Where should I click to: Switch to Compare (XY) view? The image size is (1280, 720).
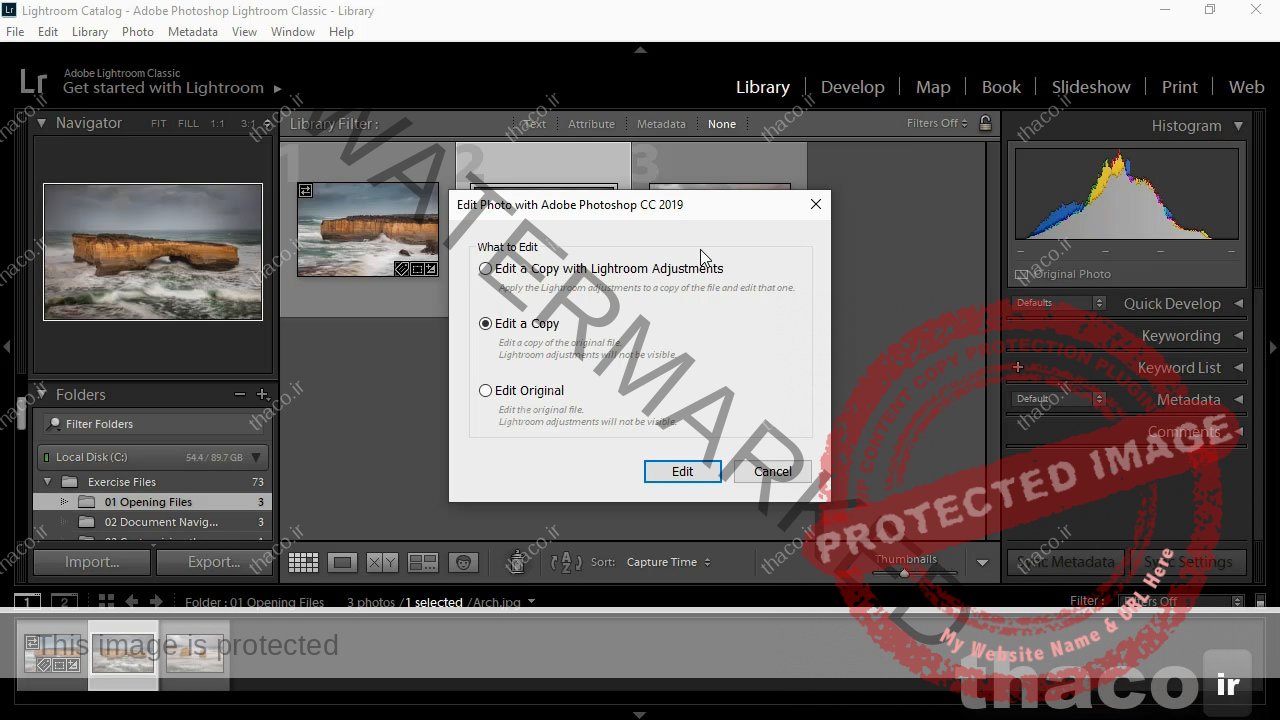point(382,563)
